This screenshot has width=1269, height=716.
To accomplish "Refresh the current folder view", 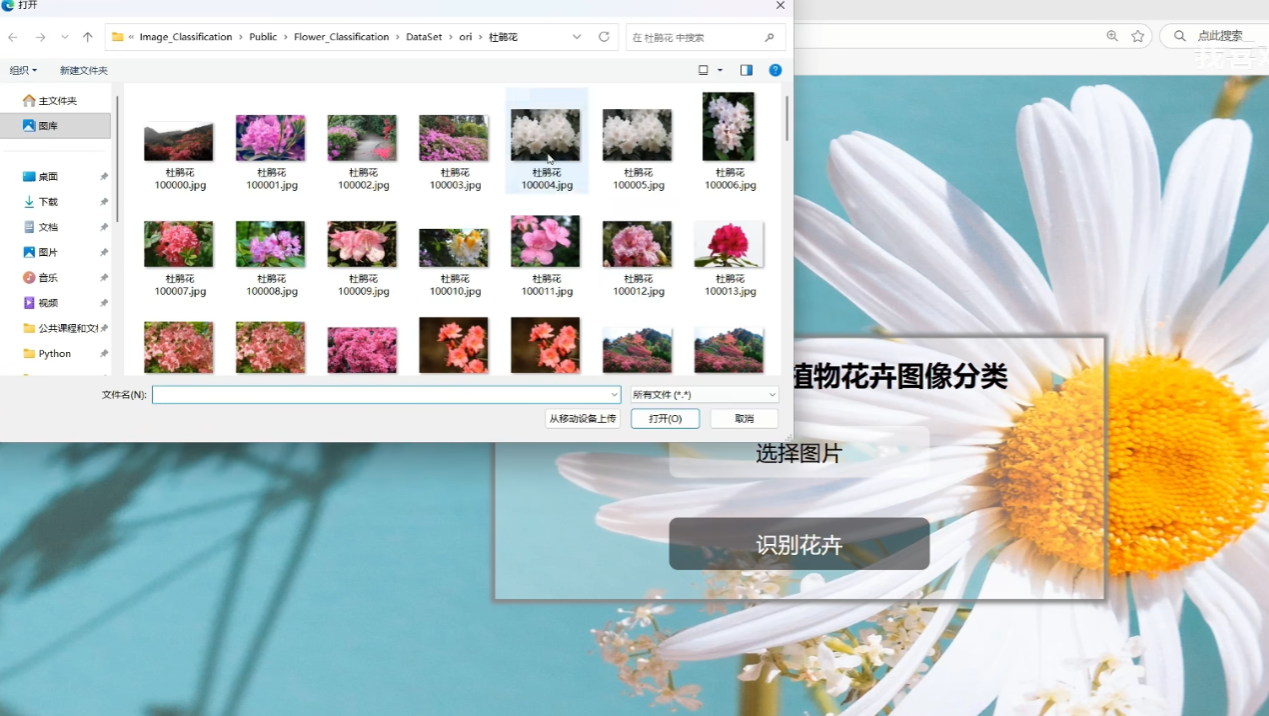I will click(604, 37).
